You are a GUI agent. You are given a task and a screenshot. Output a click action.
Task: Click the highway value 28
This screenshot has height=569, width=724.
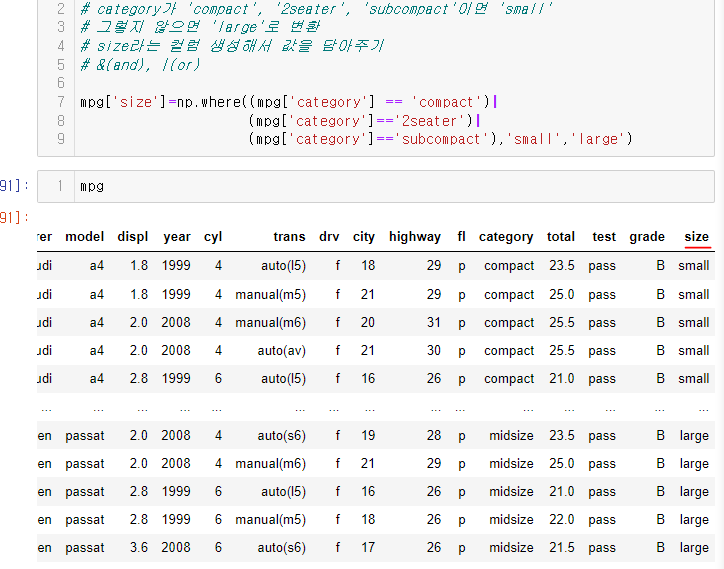coord(434,436)
